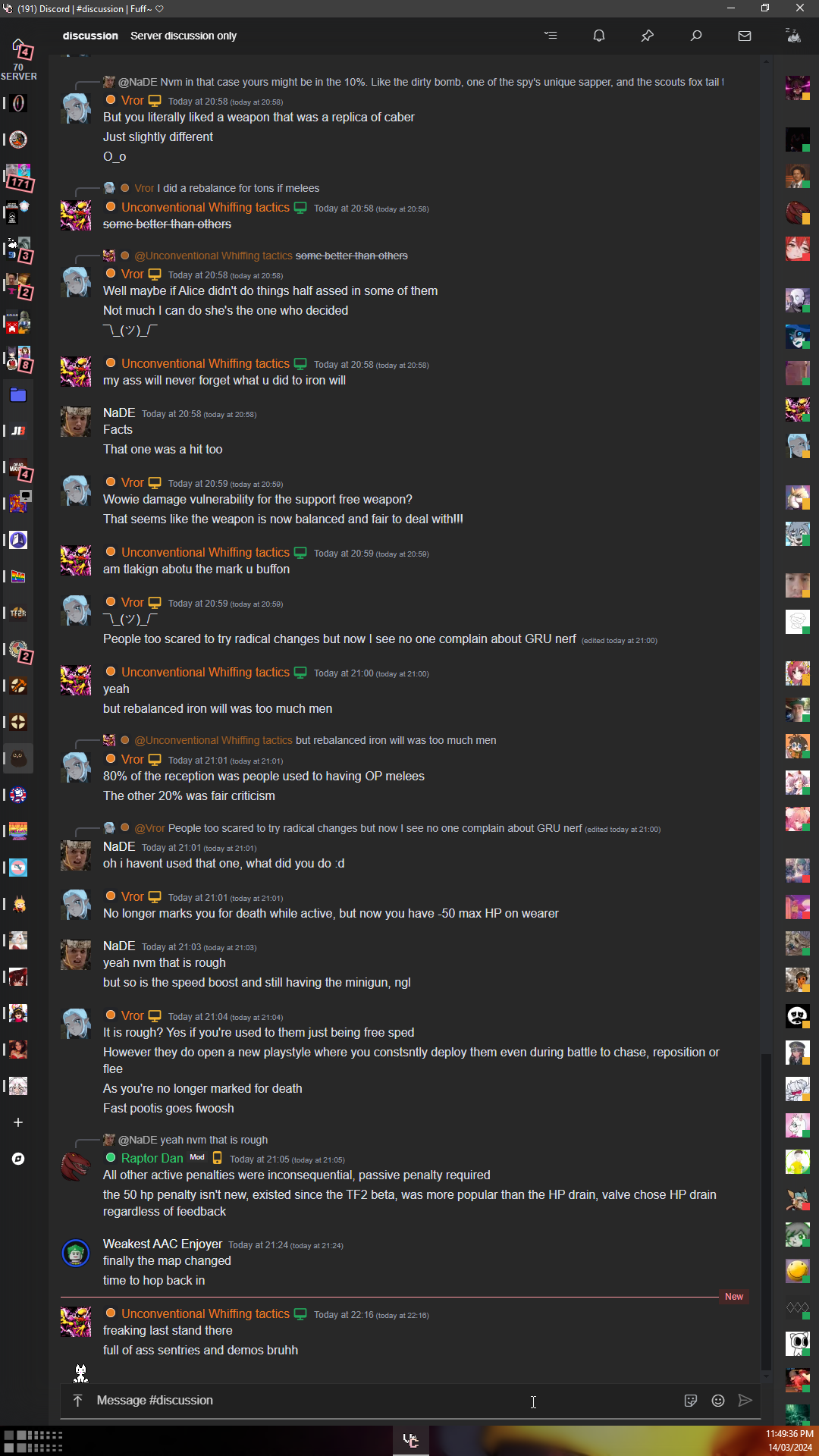Open the emoji picker smiley
This screenshot has width=819, height=1456.
718,1401
